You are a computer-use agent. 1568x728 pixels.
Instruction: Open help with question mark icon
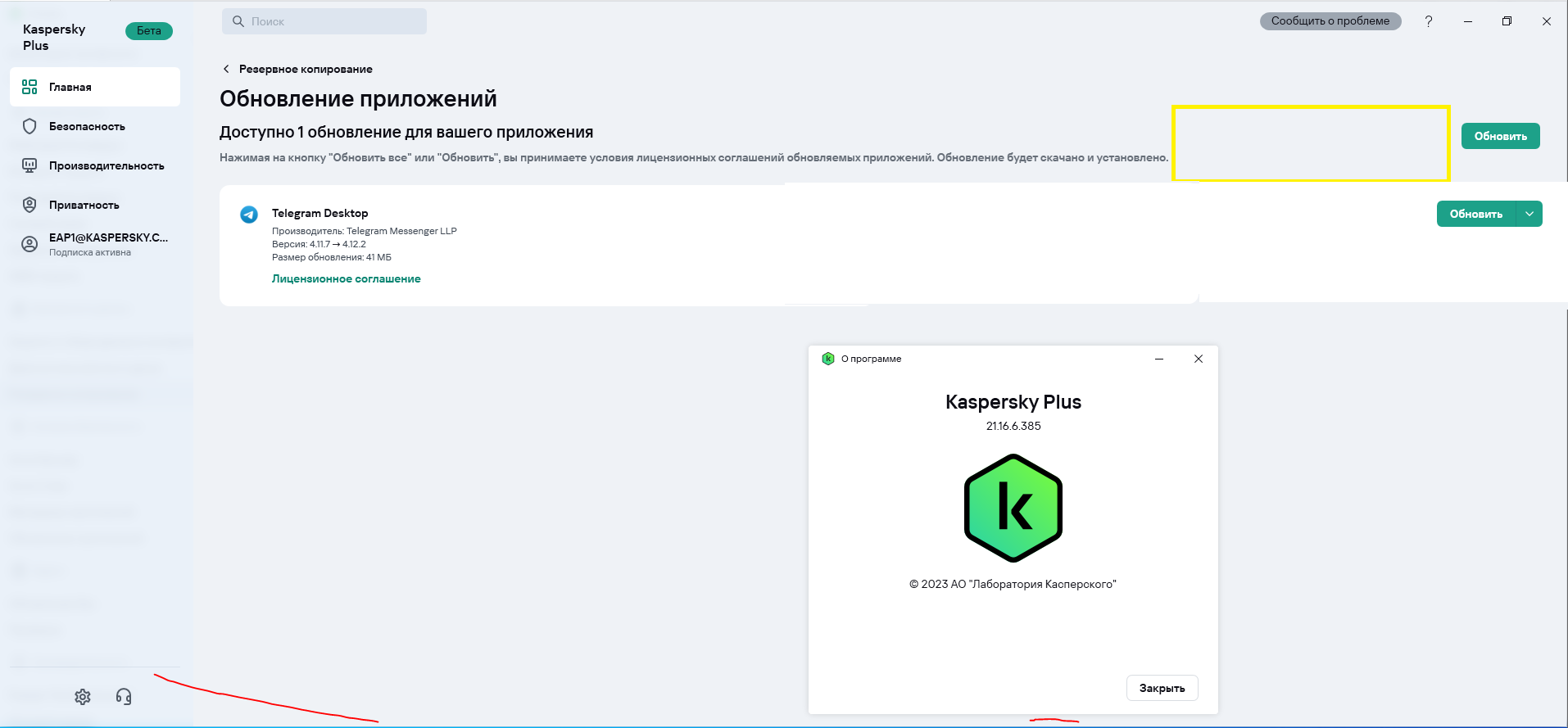(1429, 21)
